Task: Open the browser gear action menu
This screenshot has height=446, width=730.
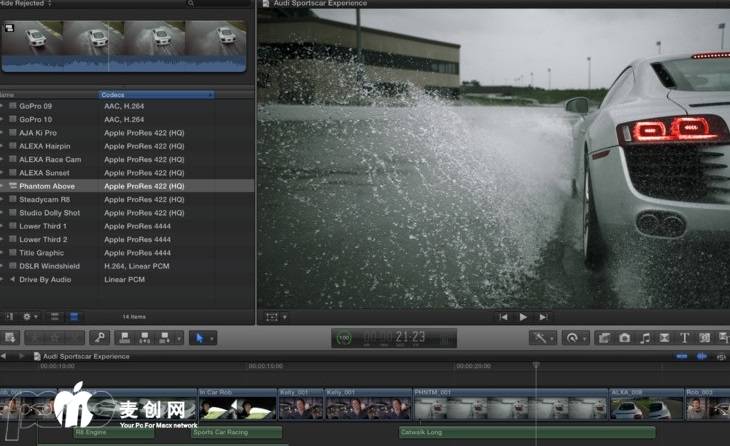Action: coord(29,316)
